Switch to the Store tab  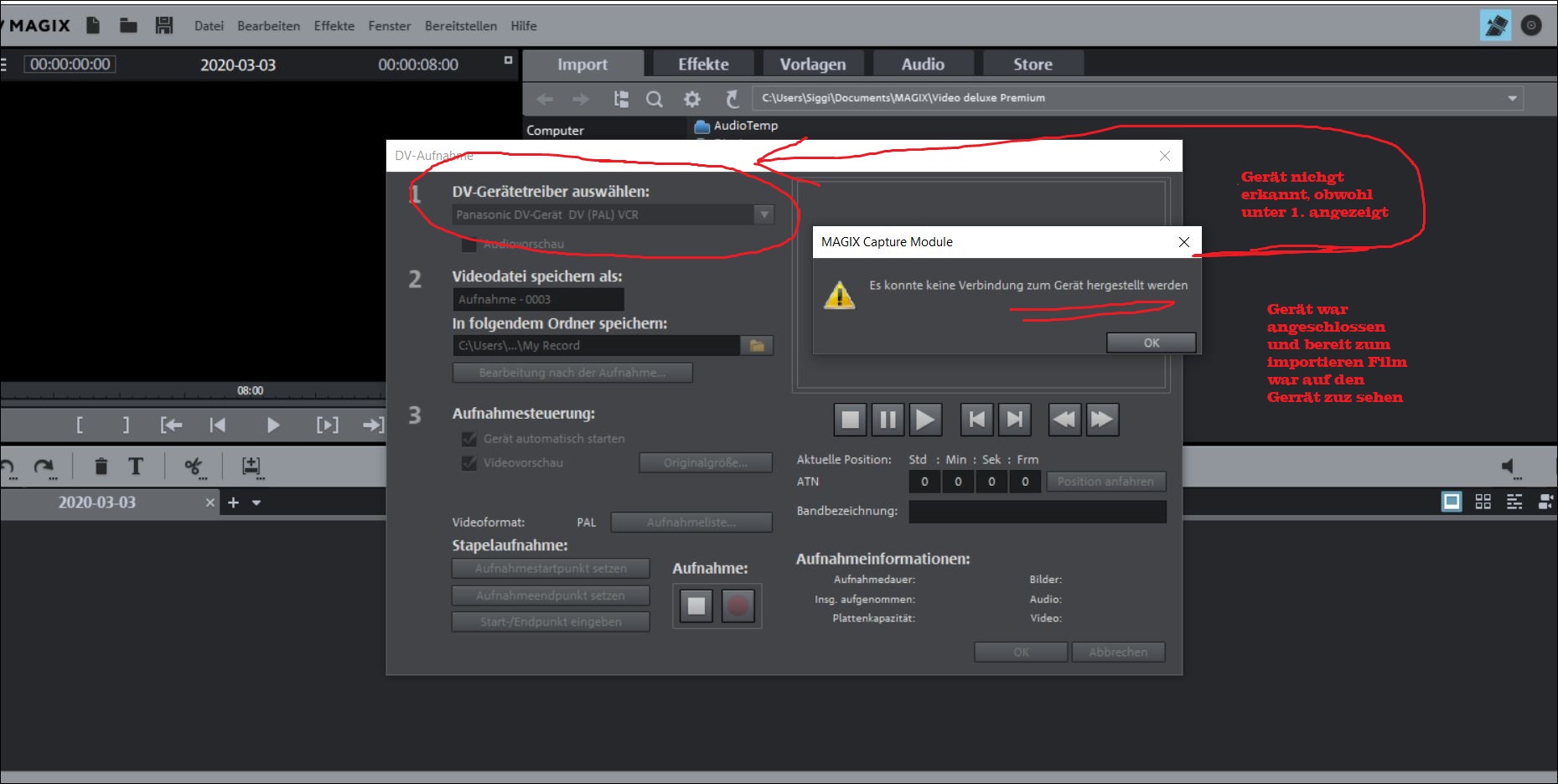1033,64
